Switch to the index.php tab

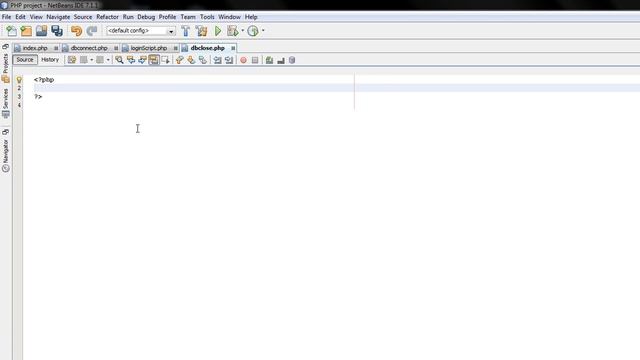[35, 48]
